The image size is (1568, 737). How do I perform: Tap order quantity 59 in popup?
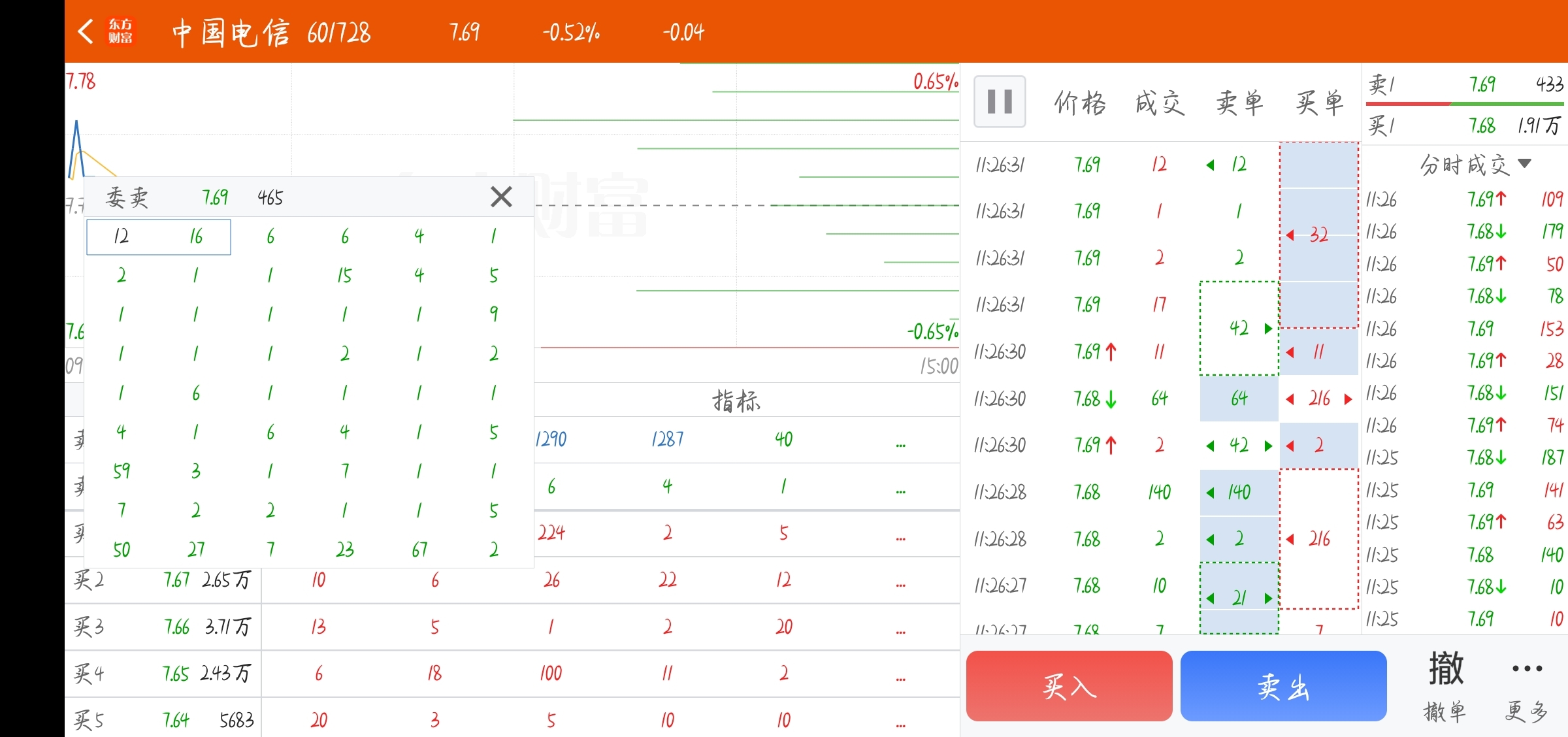(122, 471)
